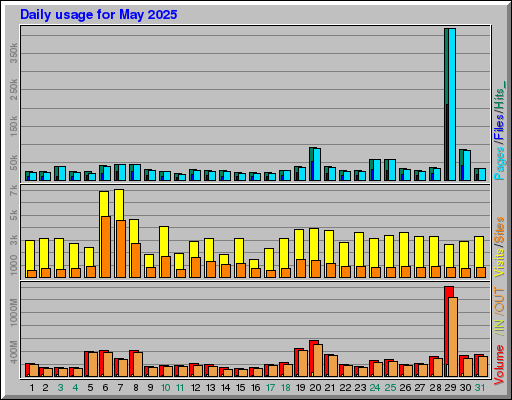
Task: Select the day 31 axis label
Action: coord(480,388)
